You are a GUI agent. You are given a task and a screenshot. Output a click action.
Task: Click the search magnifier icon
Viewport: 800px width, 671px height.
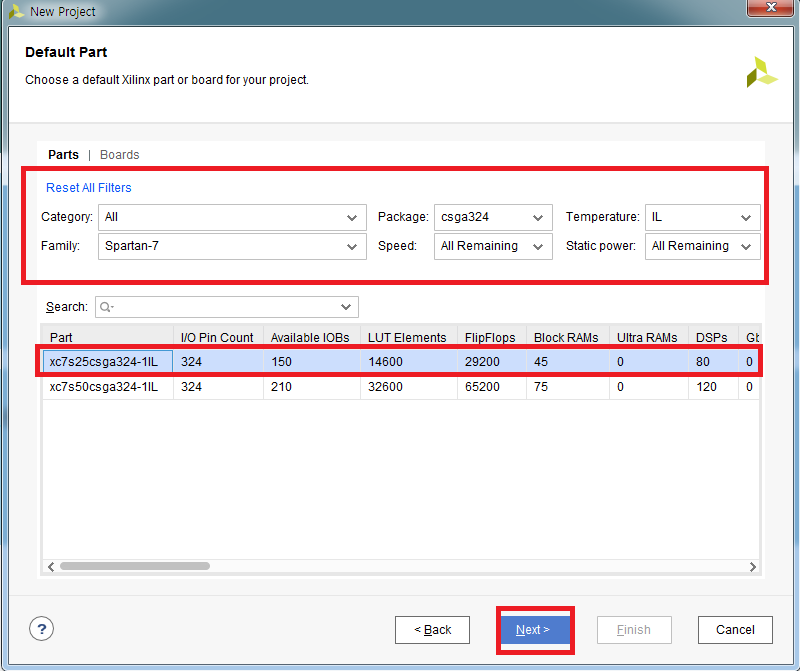point(106,307)
